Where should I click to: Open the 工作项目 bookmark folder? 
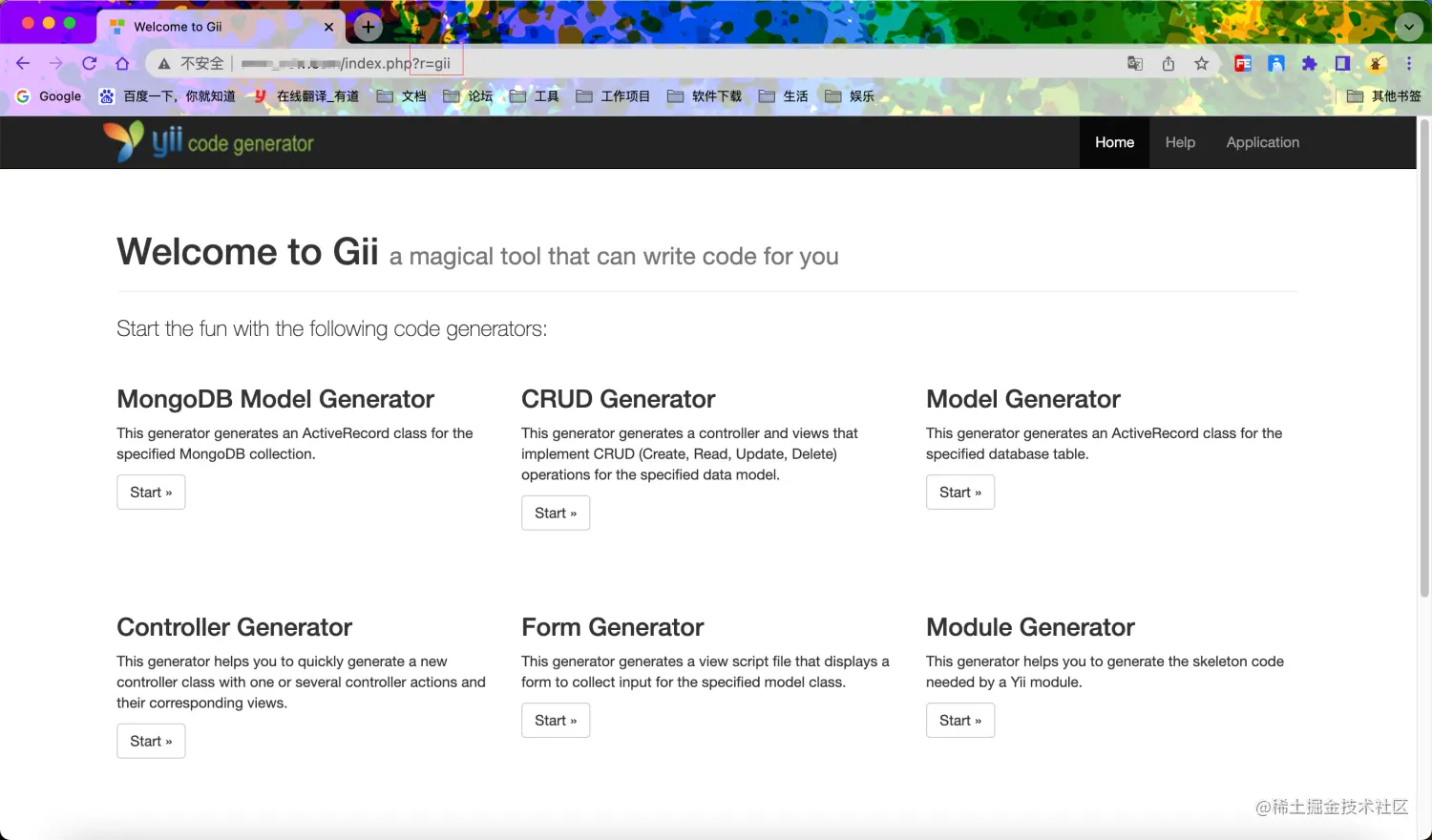click(x=613, y=96)
